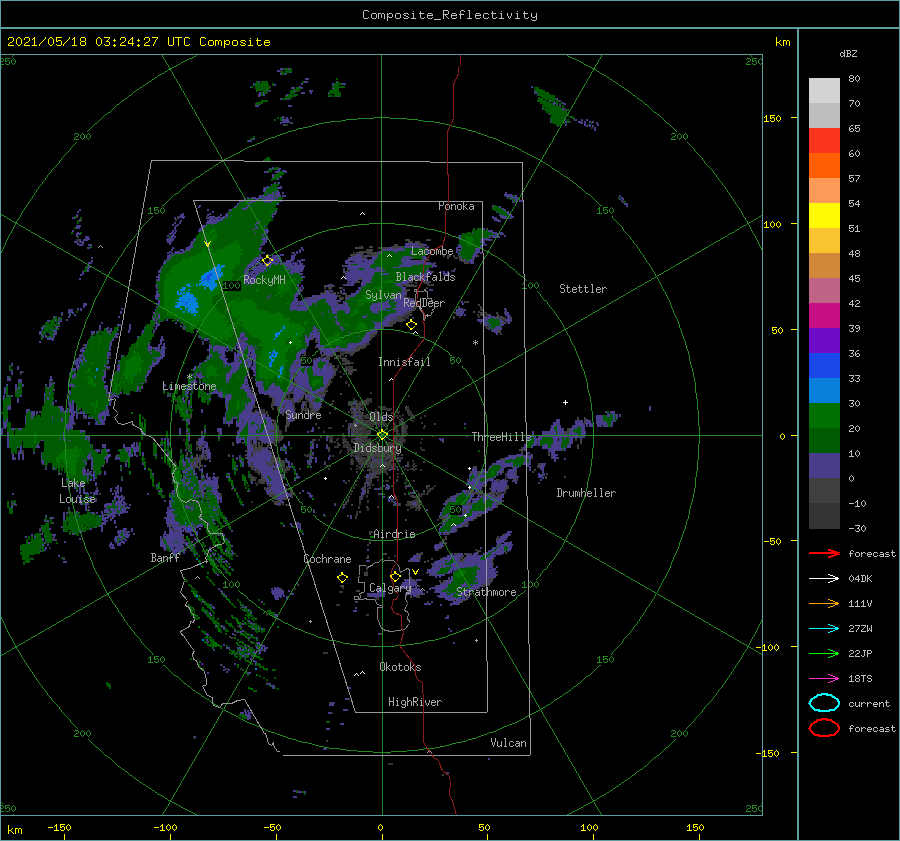Viewport: 900px width, 841px height.
Task: Click the Limestone label
Action: (189, 386)
